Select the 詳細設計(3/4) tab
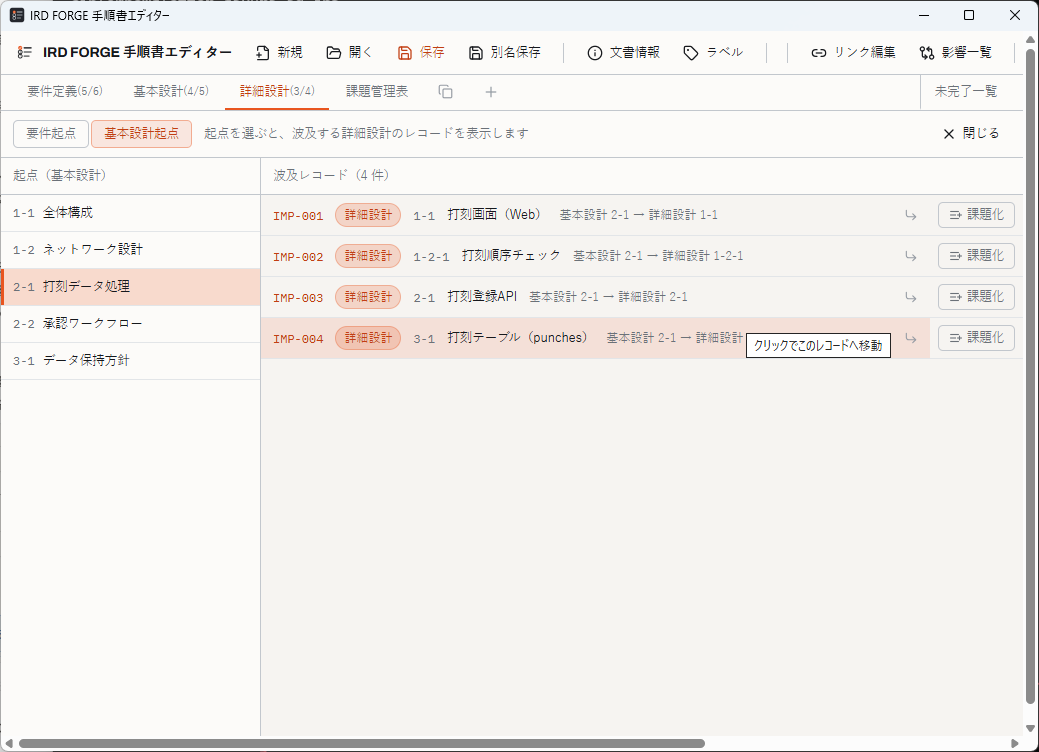The height and width of the screenshot is (752, 1039). [x=277, y=91]
